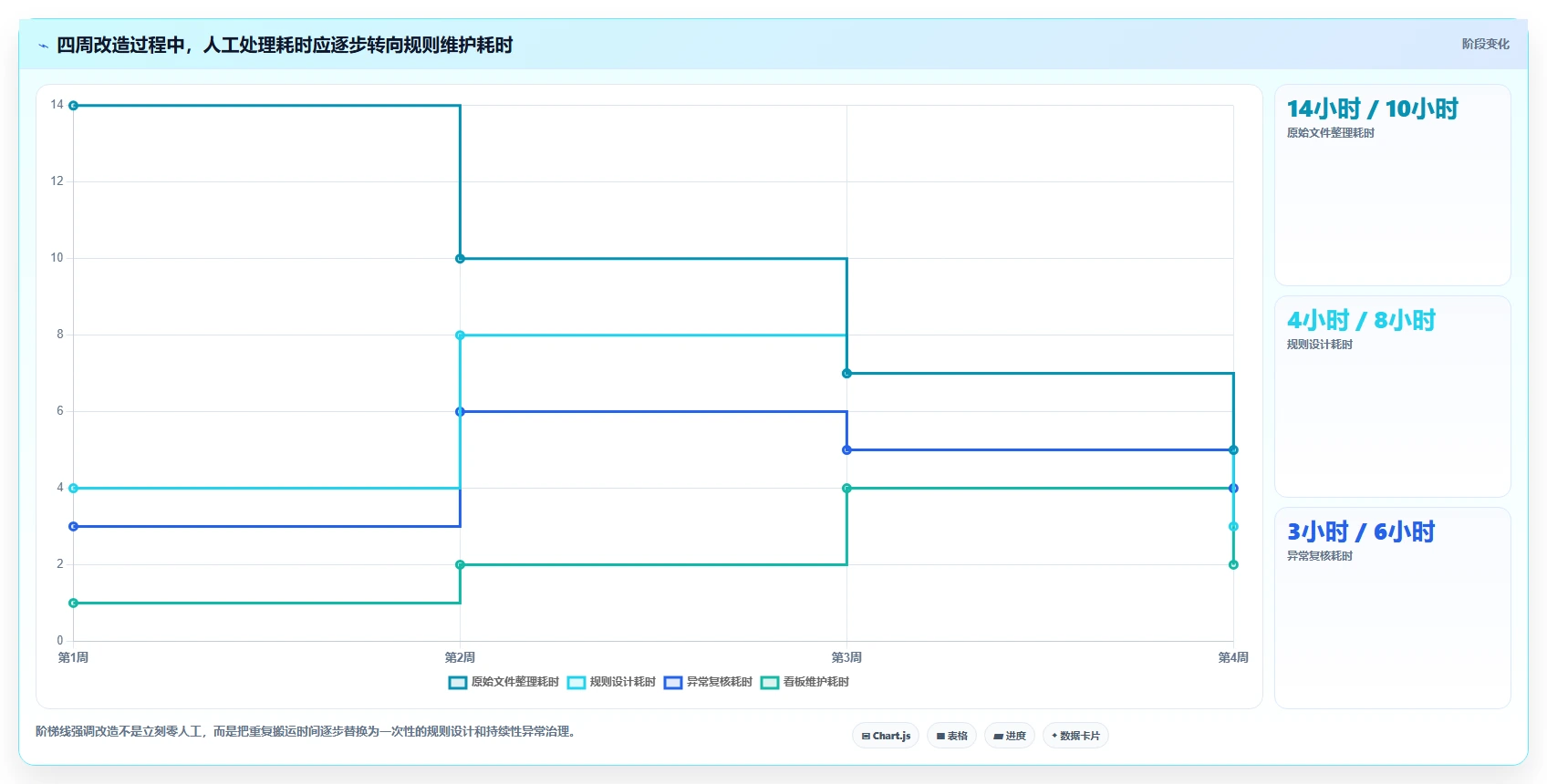Click the week 3 blue data point at value 5
The image size is (1547, 784).
pyautogui.click(x=846, y=450)
